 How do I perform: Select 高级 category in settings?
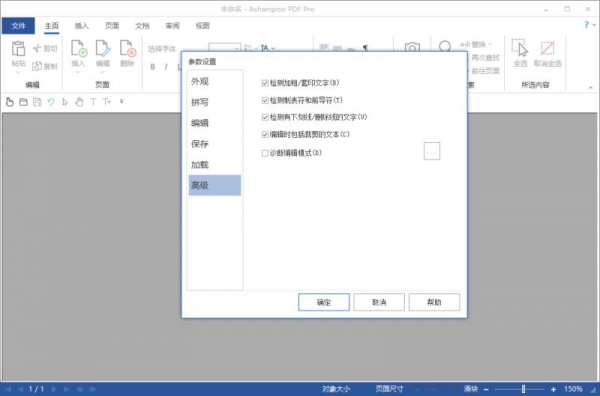click(x=215, y=185)
